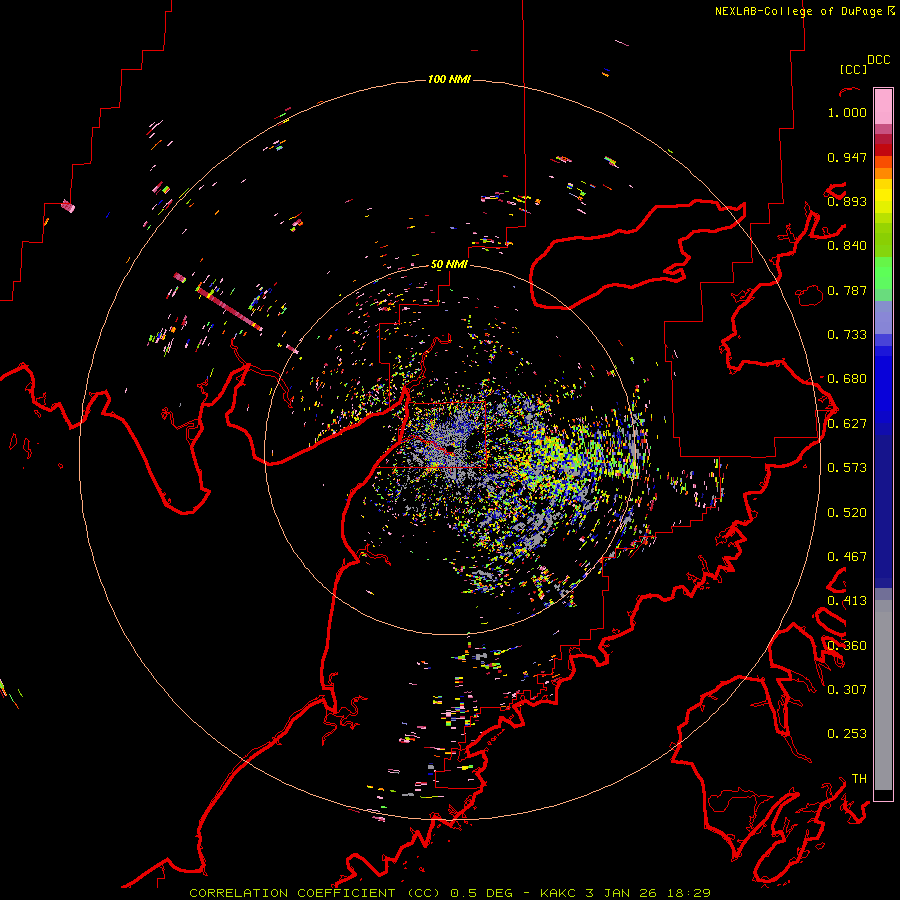Click the 0.520 legend value
The image size is (900, 900).
pos(847,513)
